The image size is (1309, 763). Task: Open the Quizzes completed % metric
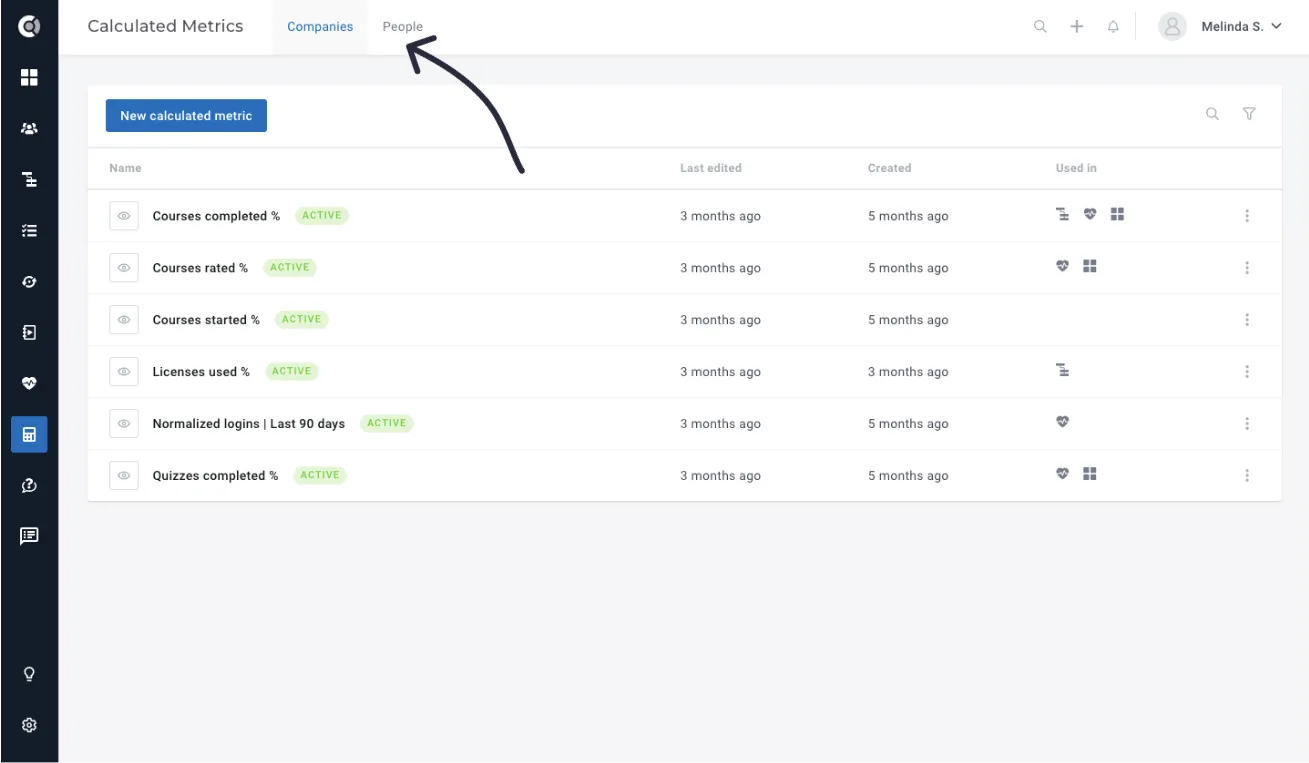click(x=215, y=476)
